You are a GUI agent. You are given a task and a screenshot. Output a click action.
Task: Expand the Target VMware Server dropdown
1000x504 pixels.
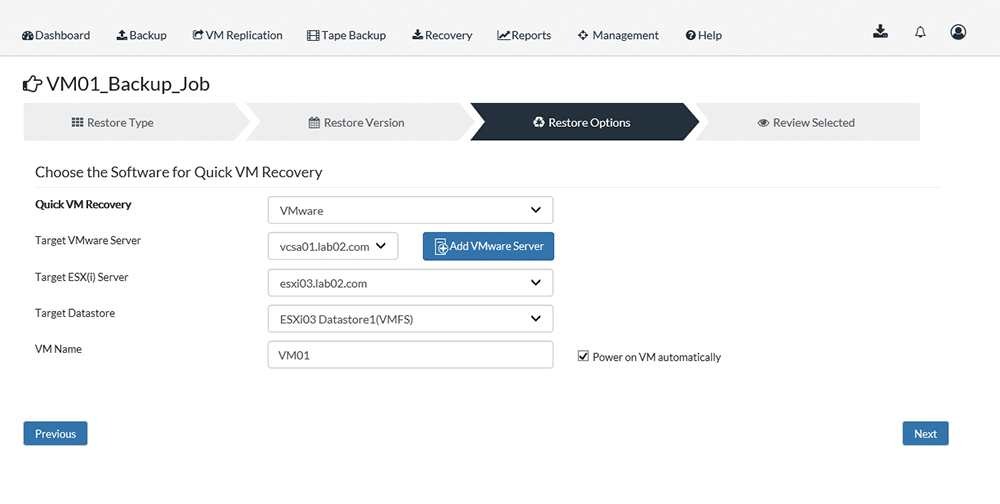tap(333, 246)
